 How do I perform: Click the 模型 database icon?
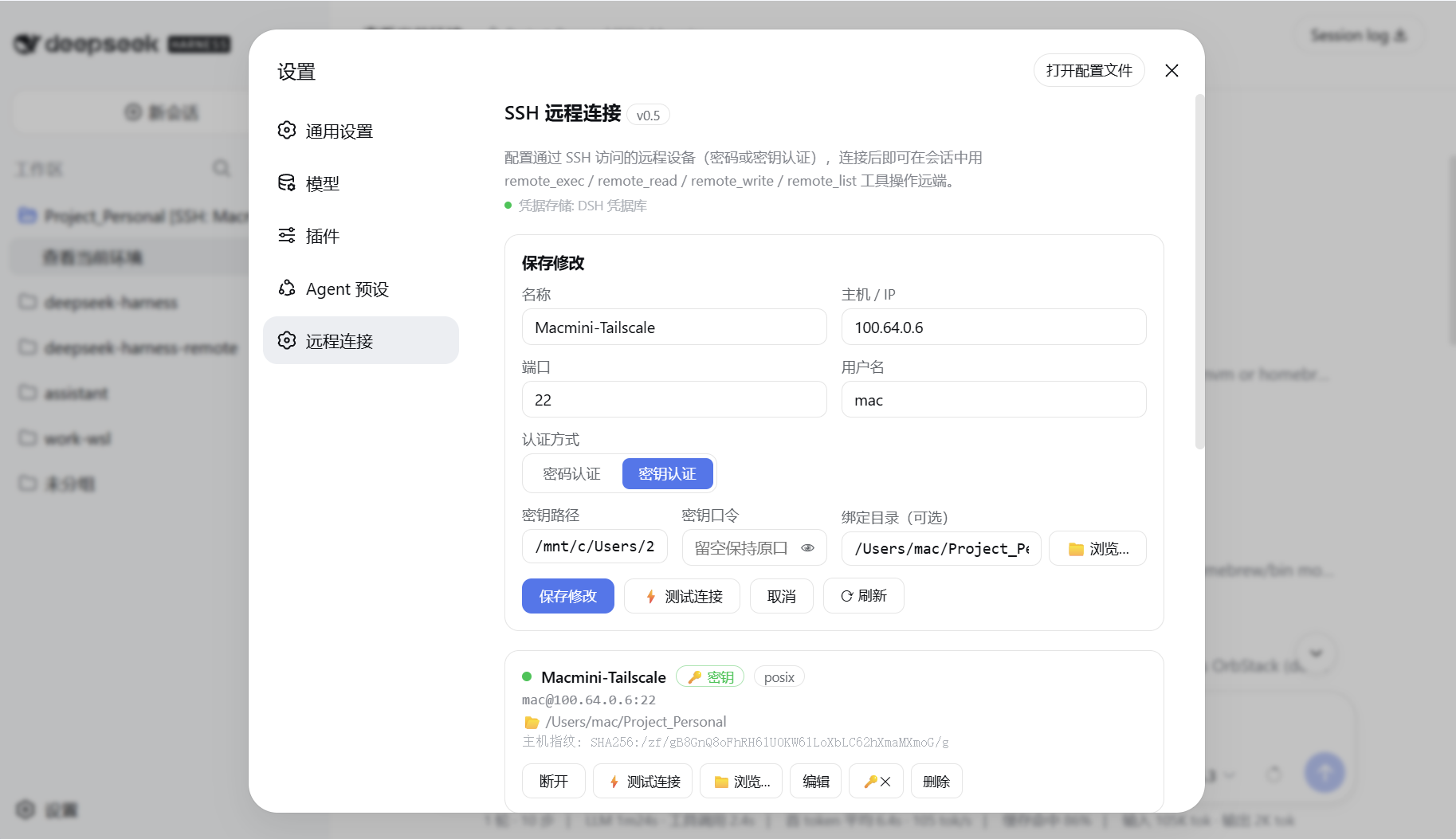click(x=287, y=182)
